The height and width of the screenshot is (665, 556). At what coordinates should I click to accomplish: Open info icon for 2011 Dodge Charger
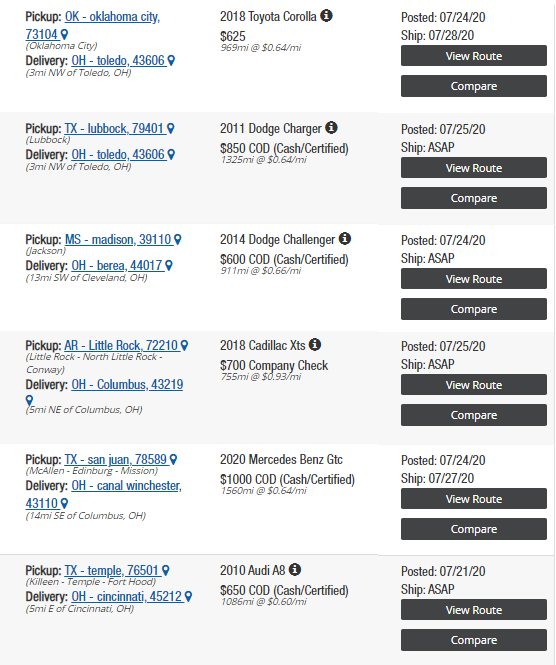[x=331, y=128]
